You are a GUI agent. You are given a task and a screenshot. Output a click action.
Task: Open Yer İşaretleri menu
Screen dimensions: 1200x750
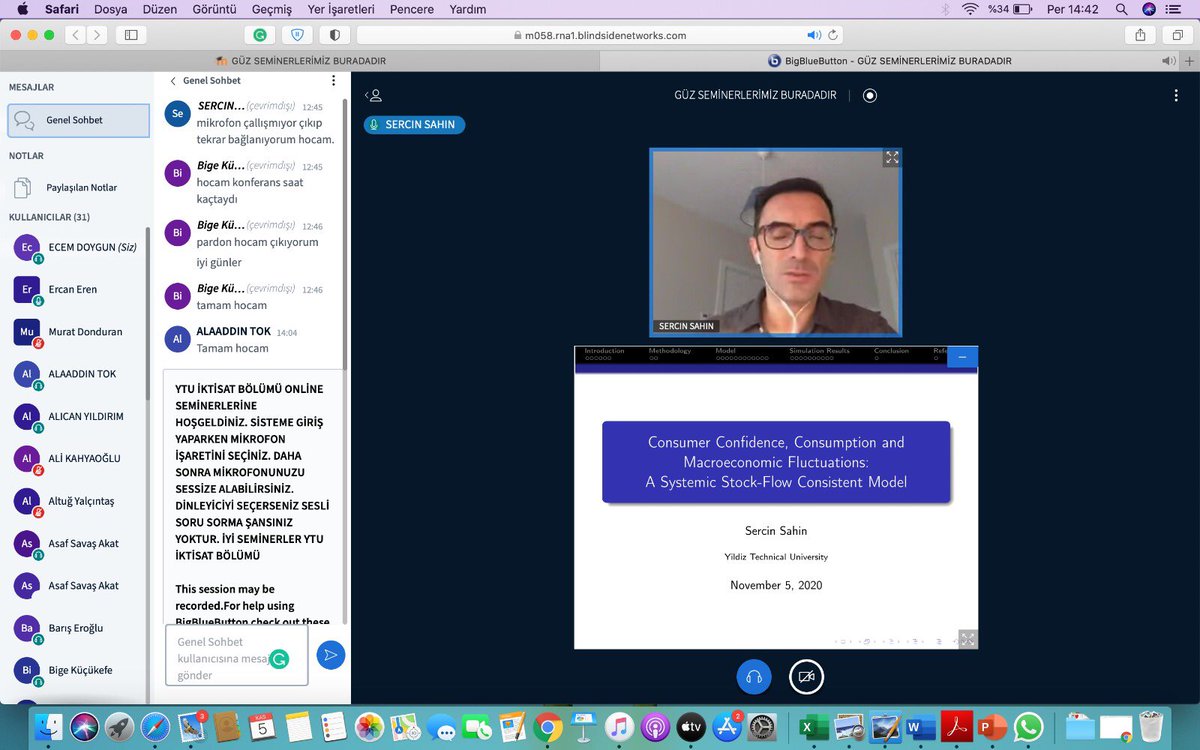pyautogui.click(x=340, y=9)
